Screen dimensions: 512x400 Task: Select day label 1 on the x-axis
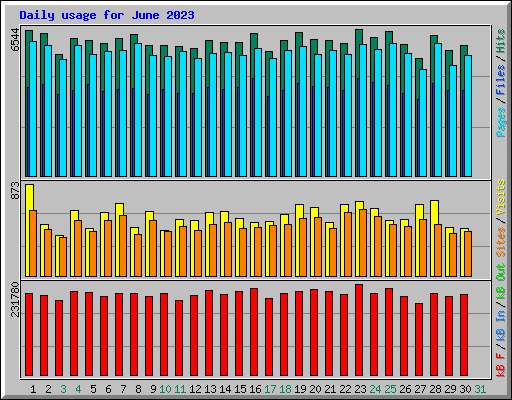click(x=33, y=389)
